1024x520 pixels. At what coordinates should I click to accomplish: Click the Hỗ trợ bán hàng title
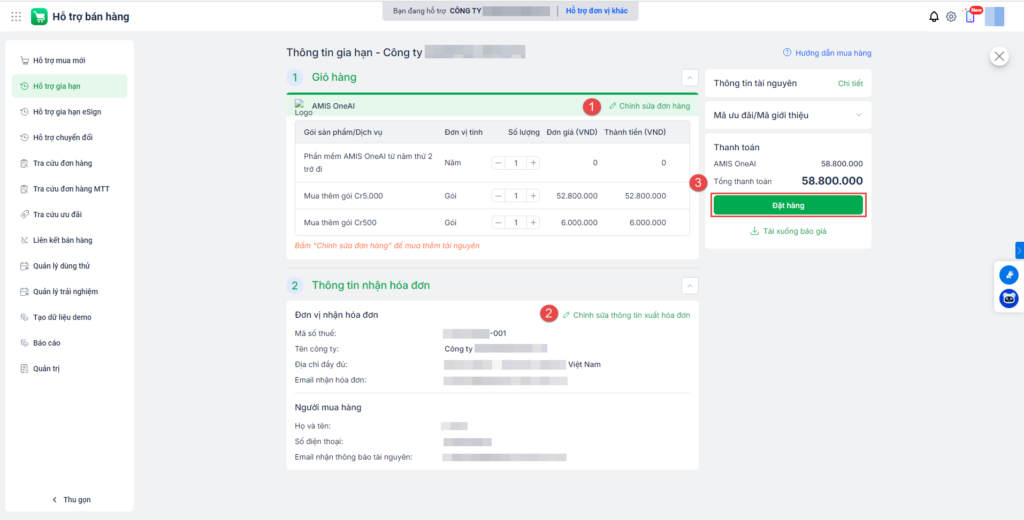pos(91,17)
